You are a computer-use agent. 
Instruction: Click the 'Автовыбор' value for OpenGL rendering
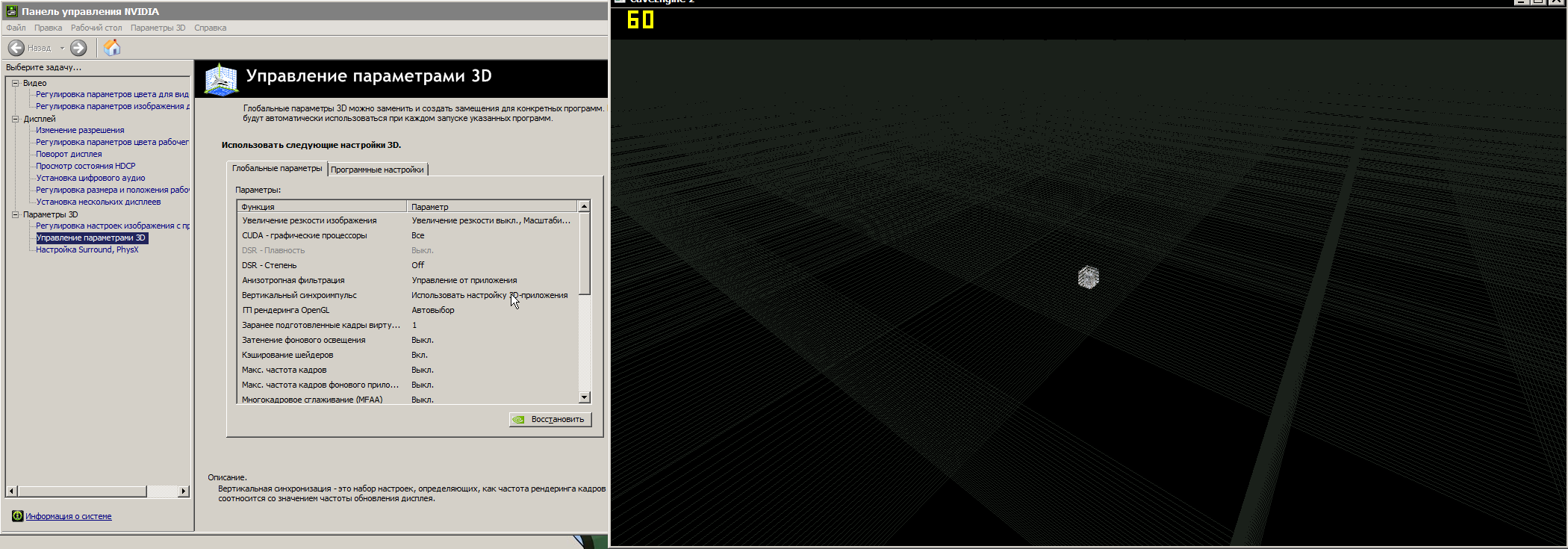(433, 310)
